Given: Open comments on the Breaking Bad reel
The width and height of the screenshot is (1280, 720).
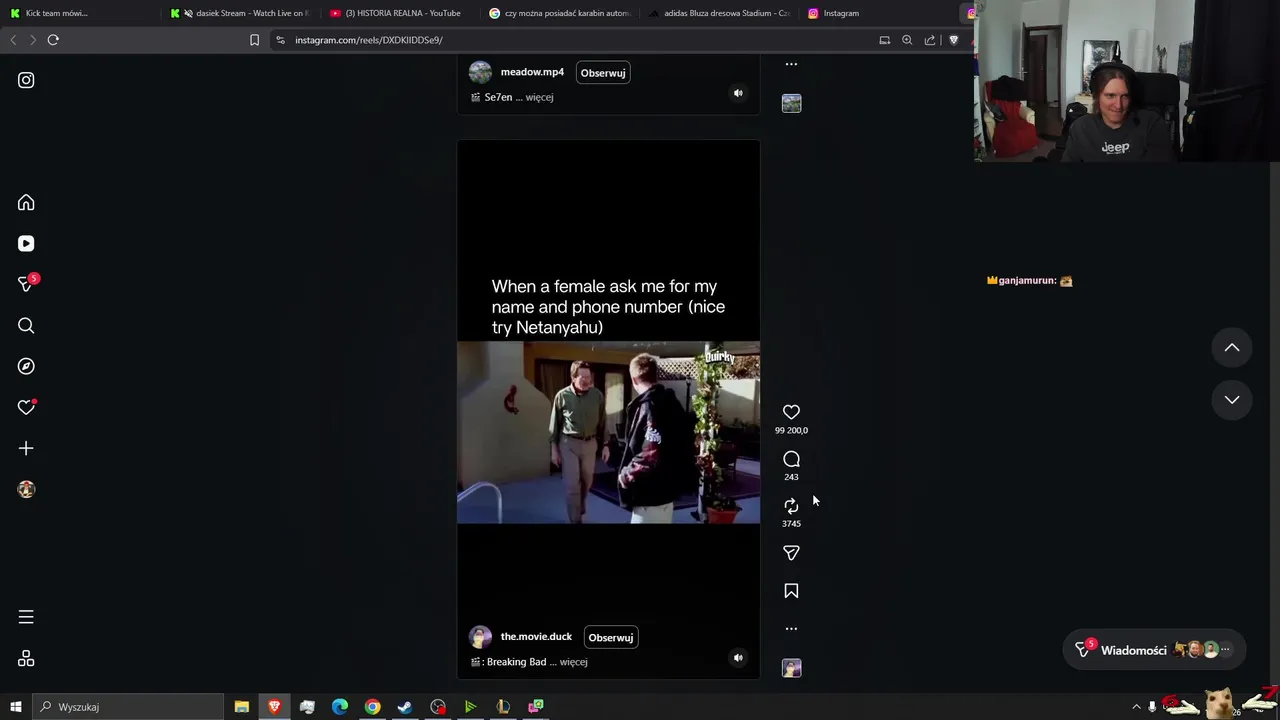Looking at the screenshot, I should point(791,459).
